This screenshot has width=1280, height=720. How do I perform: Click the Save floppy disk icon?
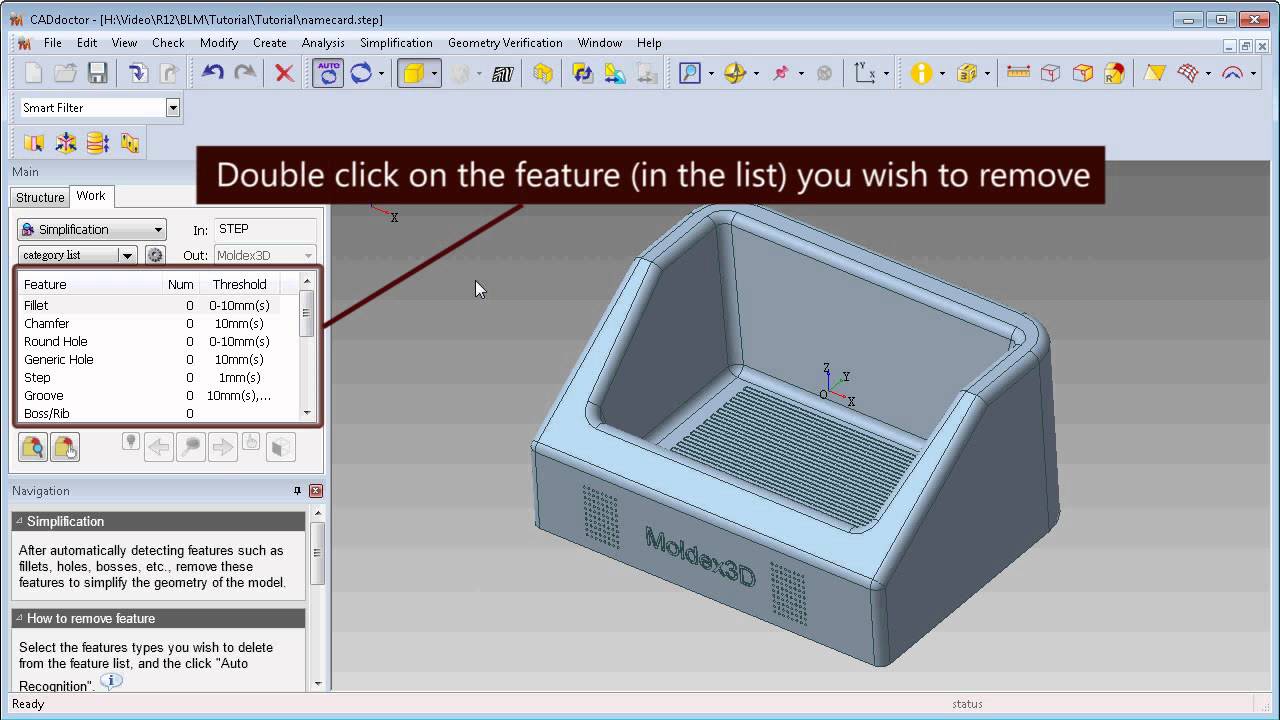click(97, 73)
